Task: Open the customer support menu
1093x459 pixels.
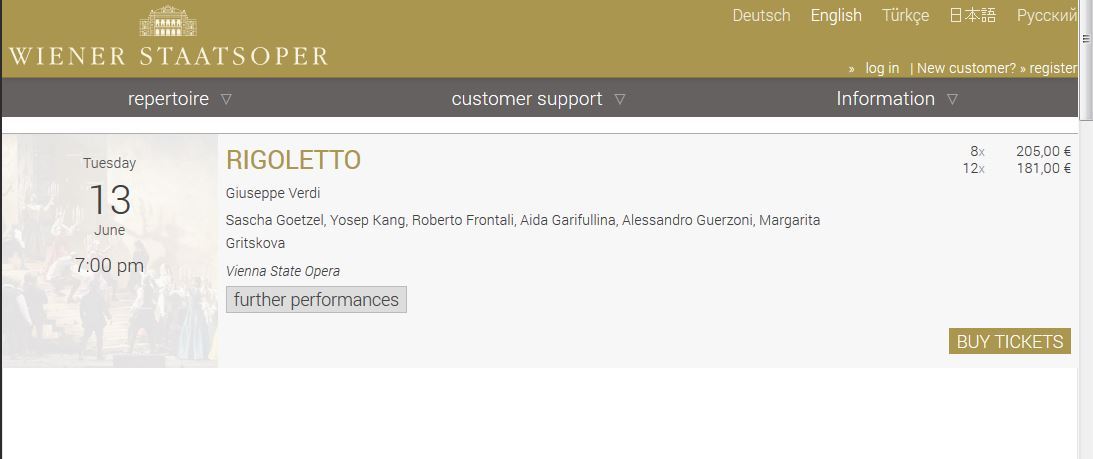Action: 527,98
